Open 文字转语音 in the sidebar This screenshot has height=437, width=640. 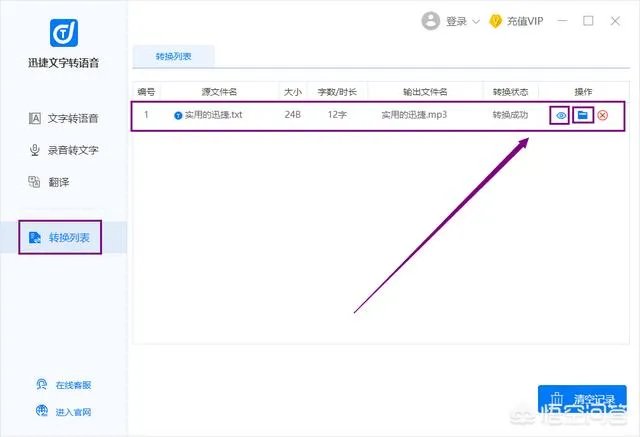[64, 118]
